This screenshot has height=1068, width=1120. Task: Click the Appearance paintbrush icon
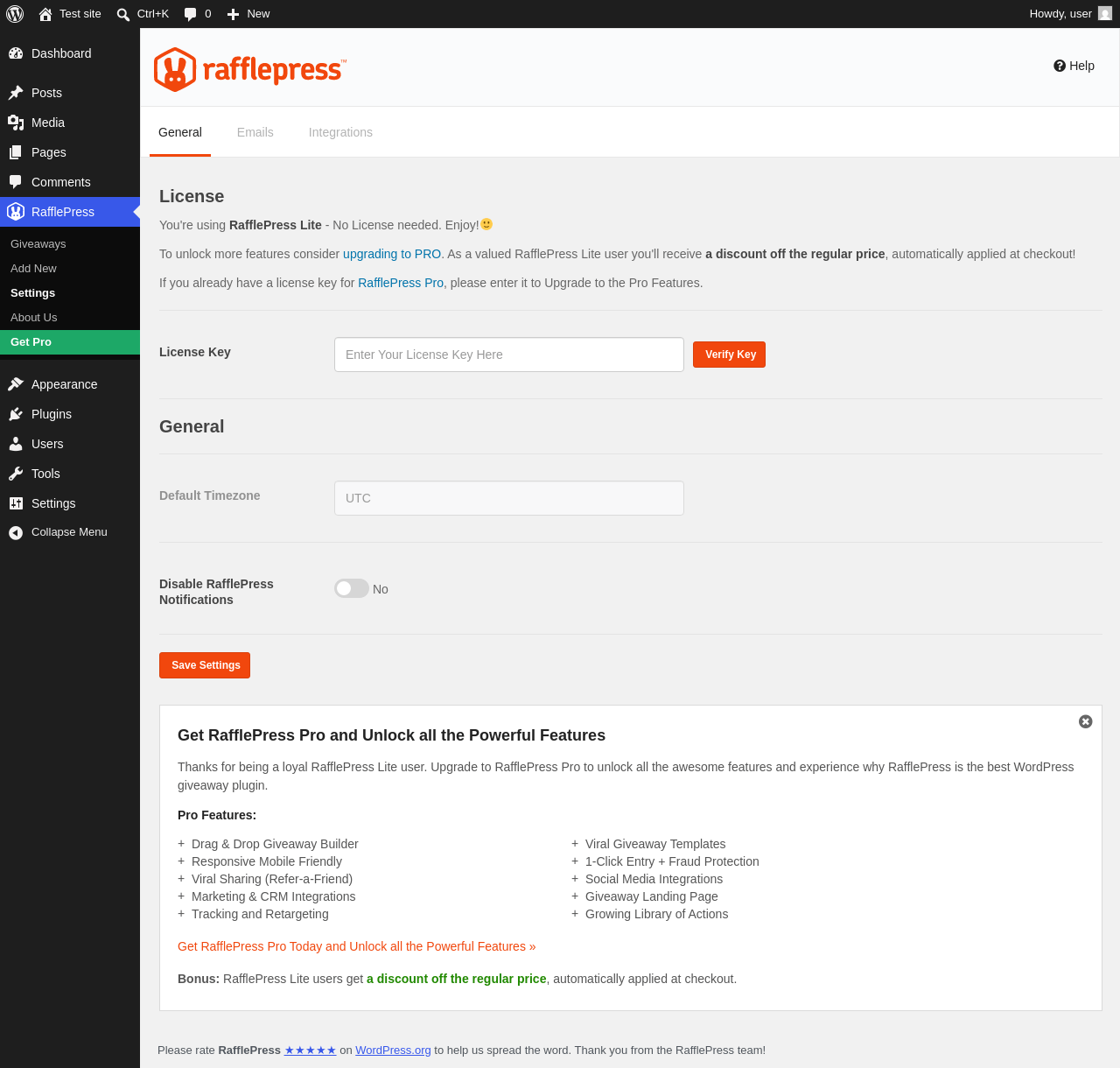pyautogui.click(x=16, y=384)
